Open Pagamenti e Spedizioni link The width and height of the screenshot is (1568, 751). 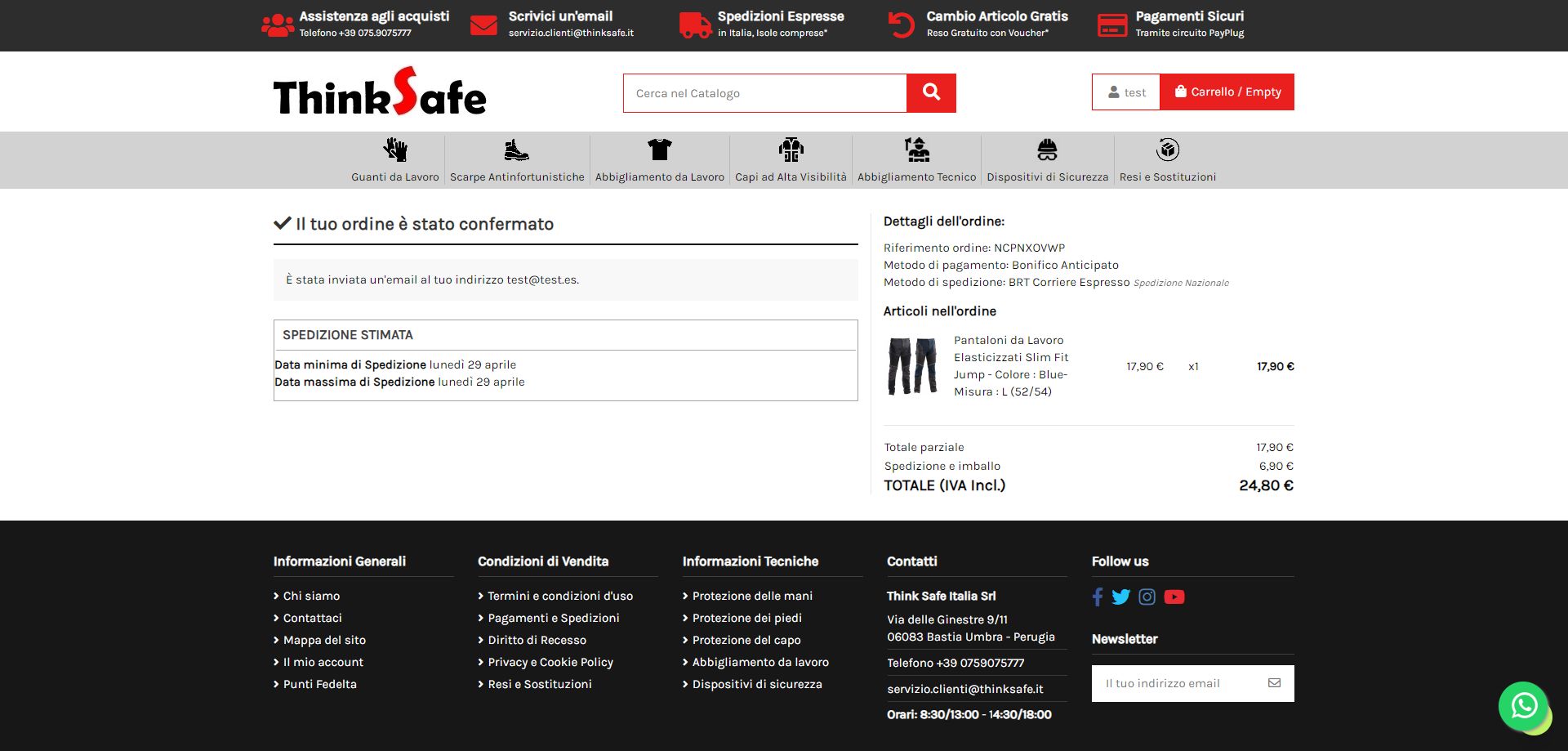pos(554,618)
